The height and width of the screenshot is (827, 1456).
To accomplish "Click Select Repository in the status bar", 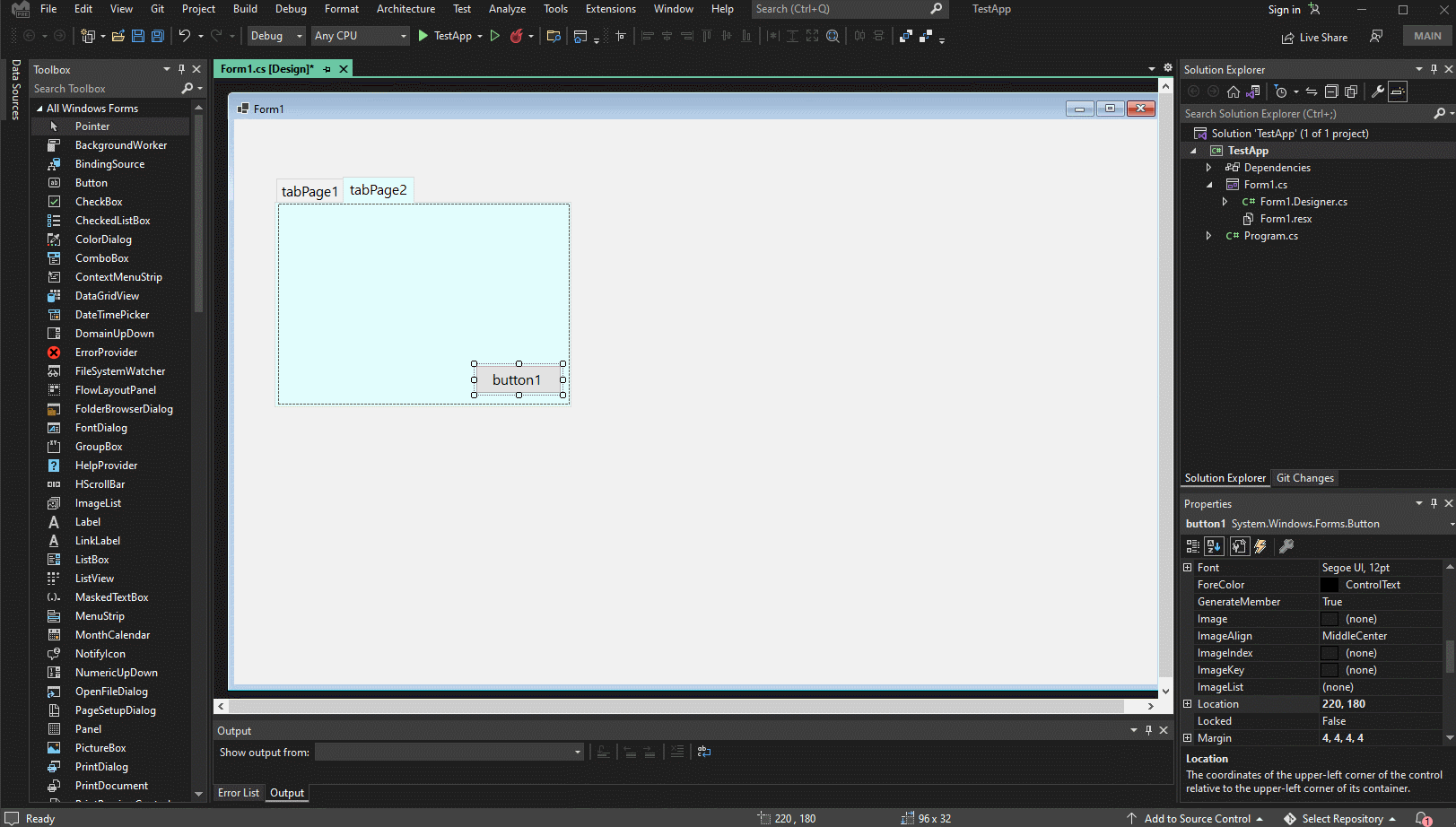I will [1344, 818].
